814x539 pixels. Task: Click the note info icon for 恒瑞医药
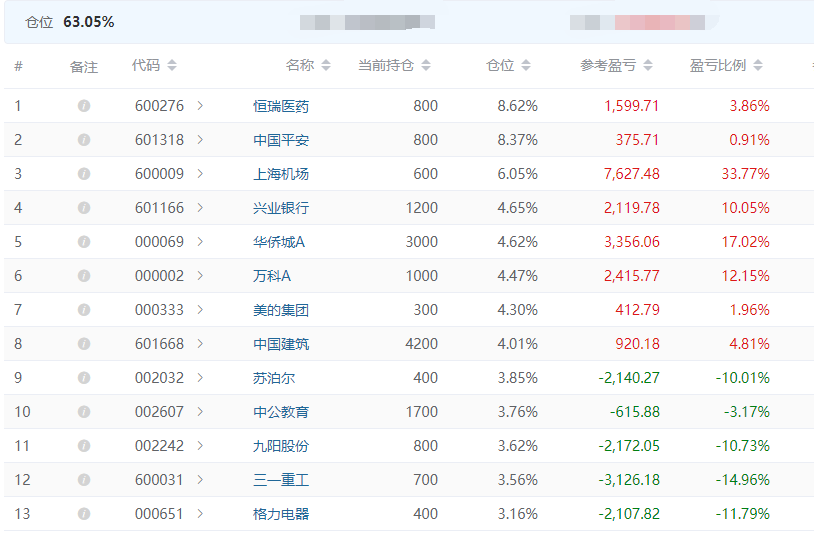(x=84, y=106)
